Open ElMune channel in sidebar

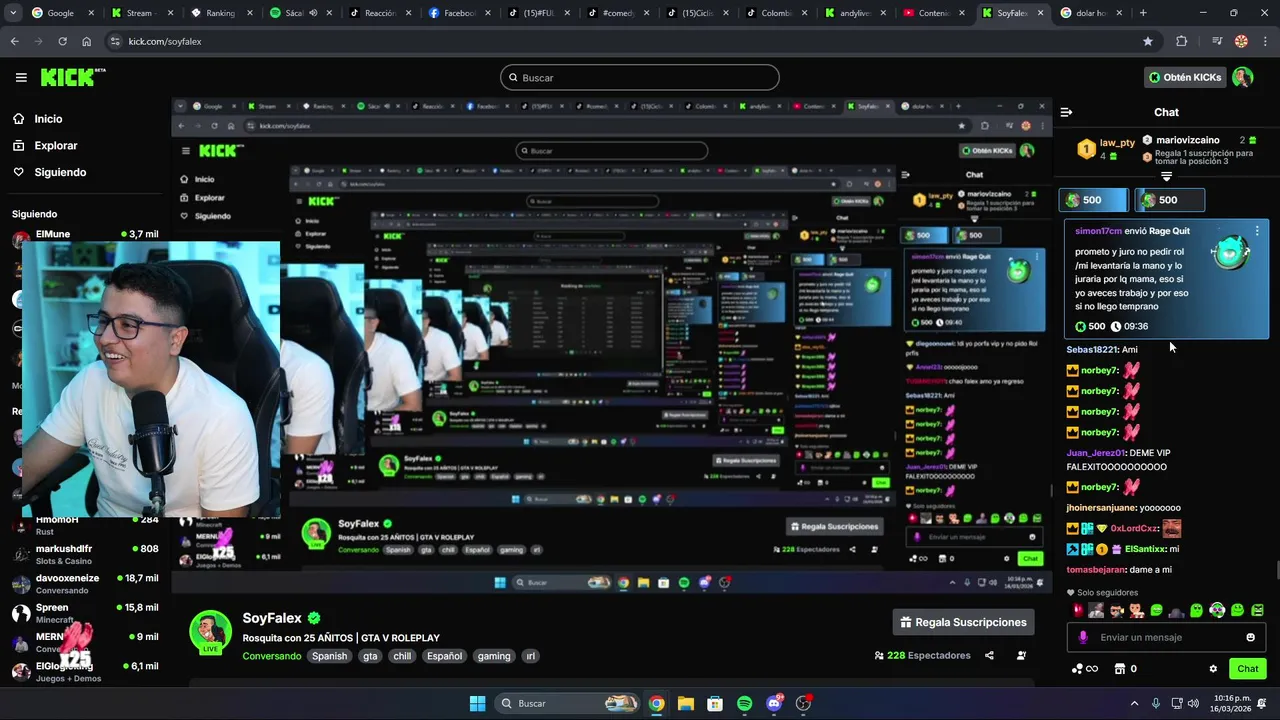click(x=85, y=235)
